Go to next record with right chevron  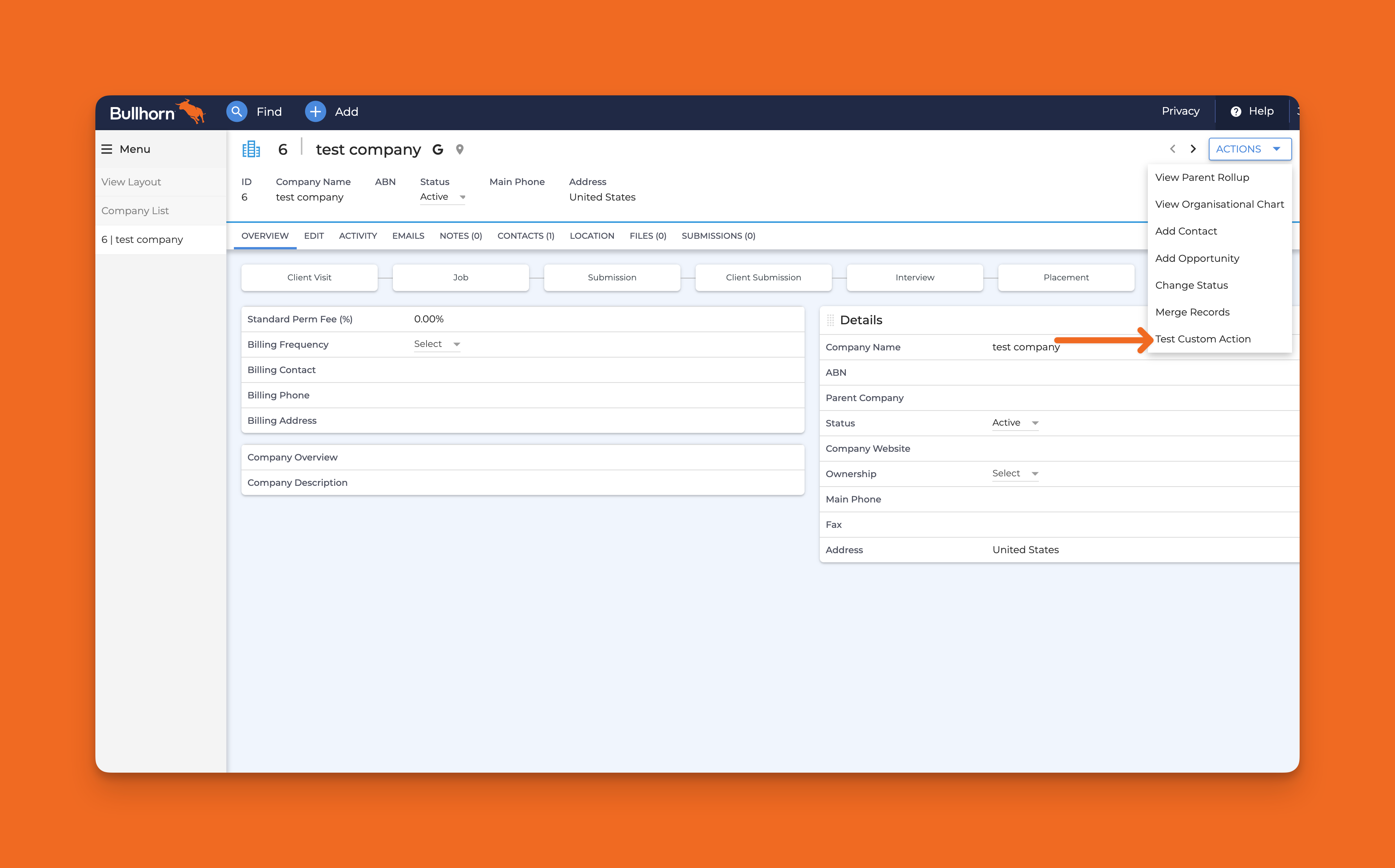coord(1193,149)
